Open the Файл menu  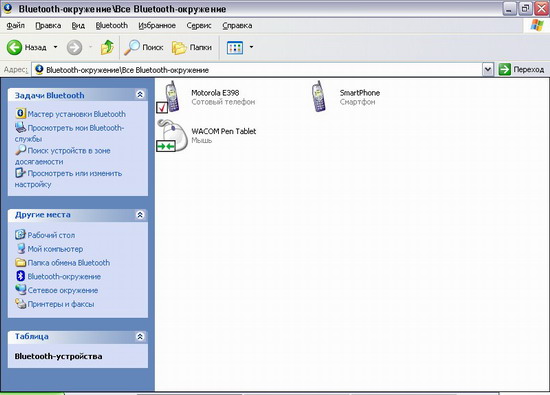[15, 25]
